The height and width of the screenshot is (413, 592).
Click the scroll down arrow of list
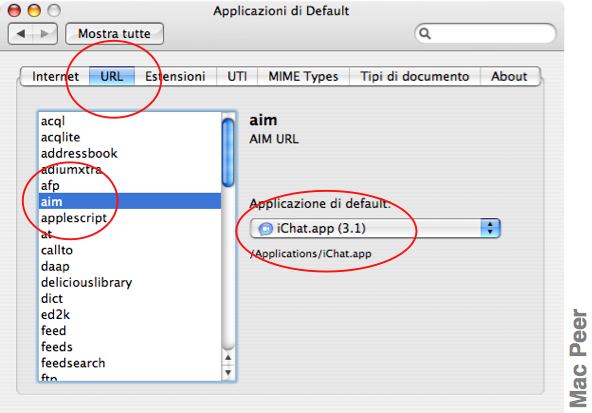[228, 372]
